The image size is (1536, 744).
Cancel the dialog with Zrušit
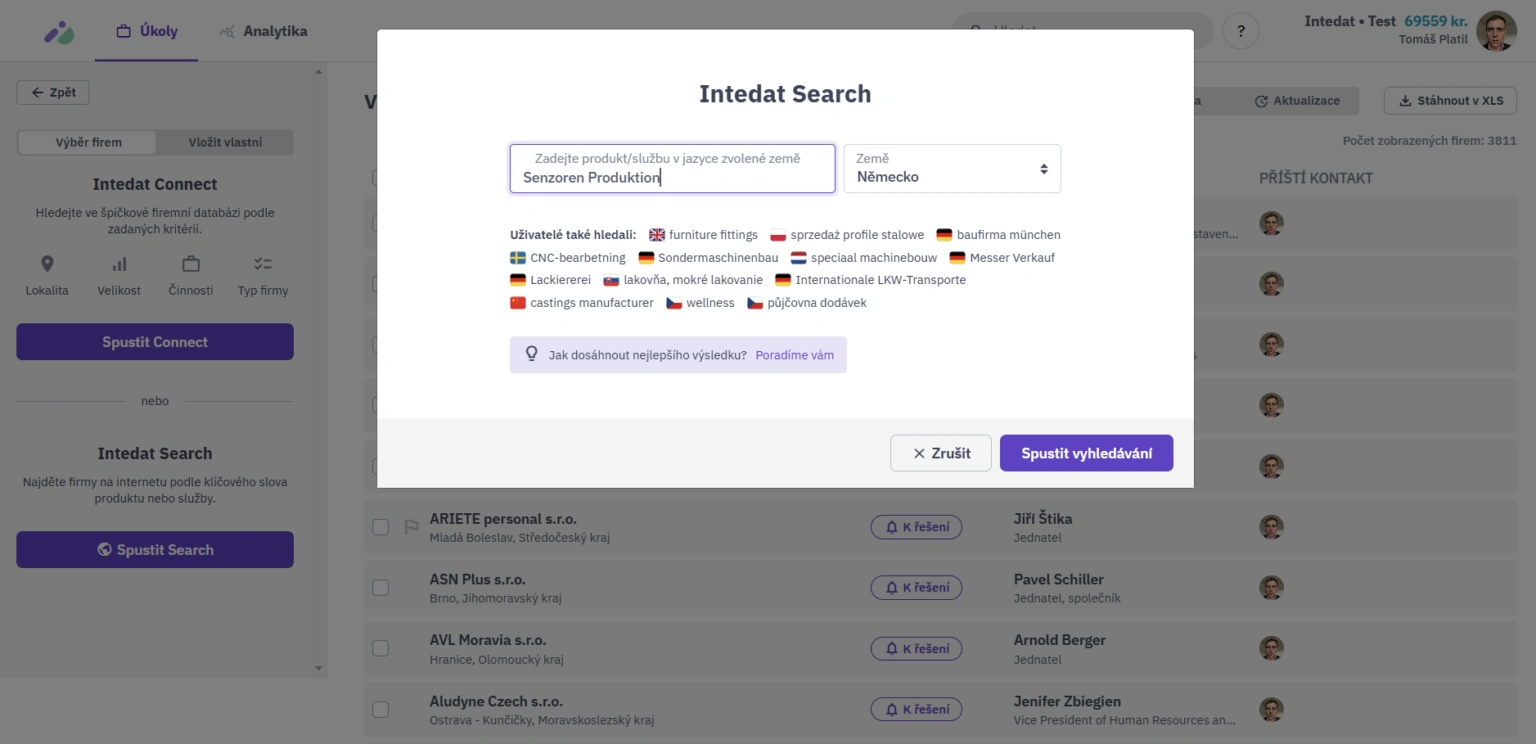[941, 453]
